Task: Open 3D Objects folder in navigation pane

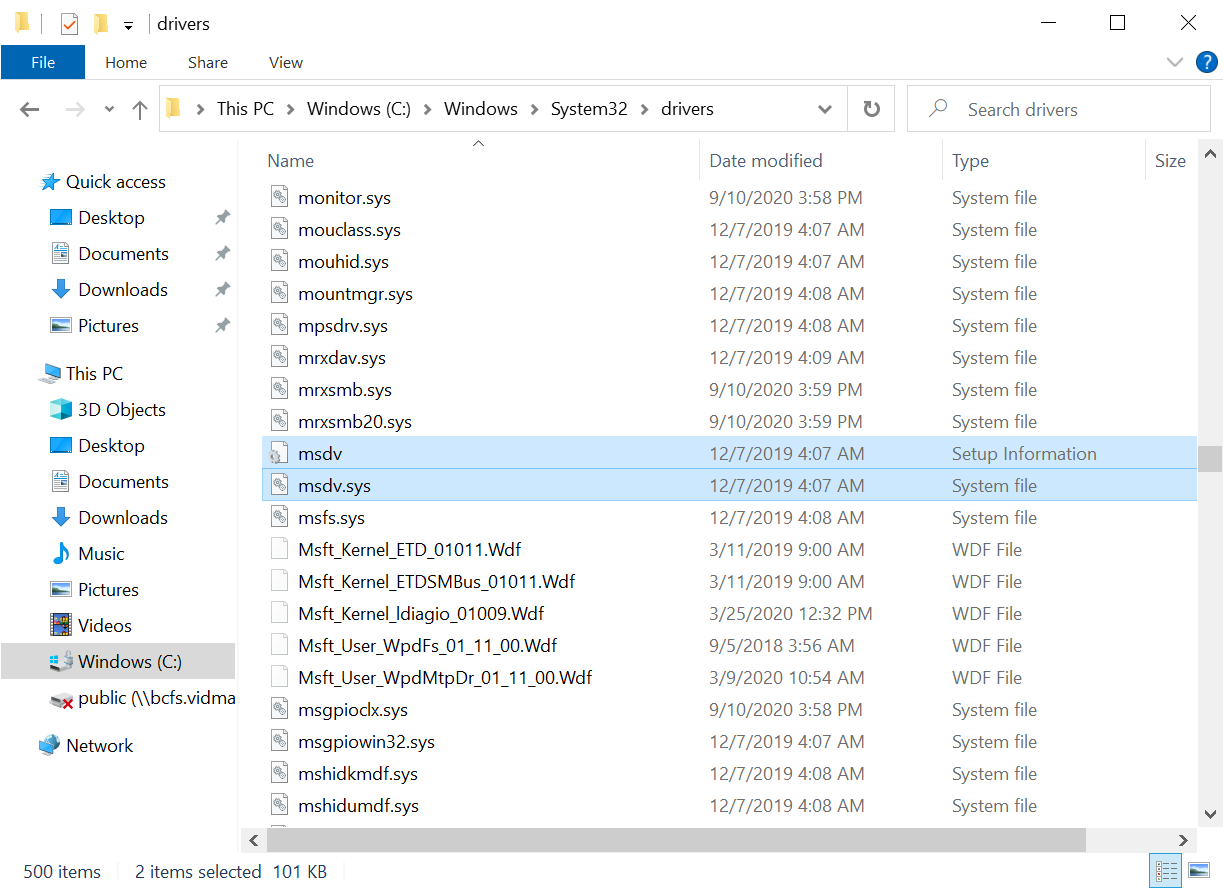Action: tap(122, 410)
